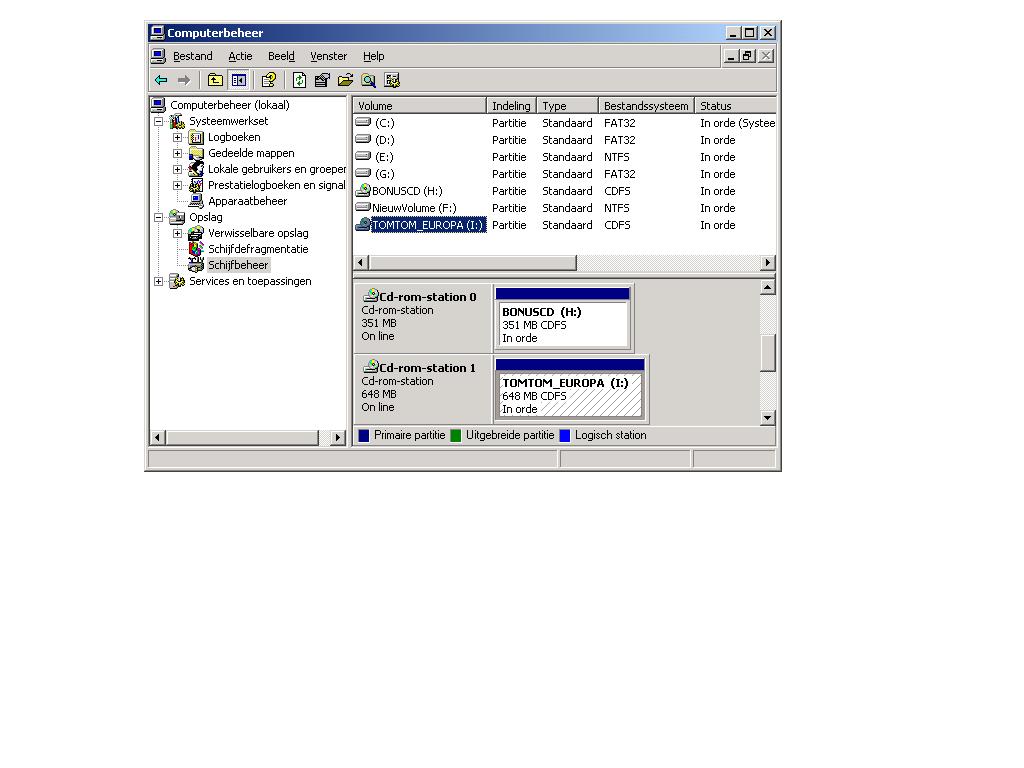
Task: Click the drive icon for volume (D:)
Action: click(x=363, y=139)
